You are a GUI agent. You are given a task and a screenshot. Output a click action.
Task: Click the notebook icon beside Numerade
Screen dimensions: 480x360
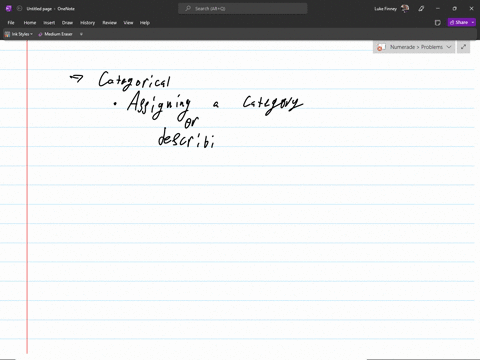[x=381, y=47]
